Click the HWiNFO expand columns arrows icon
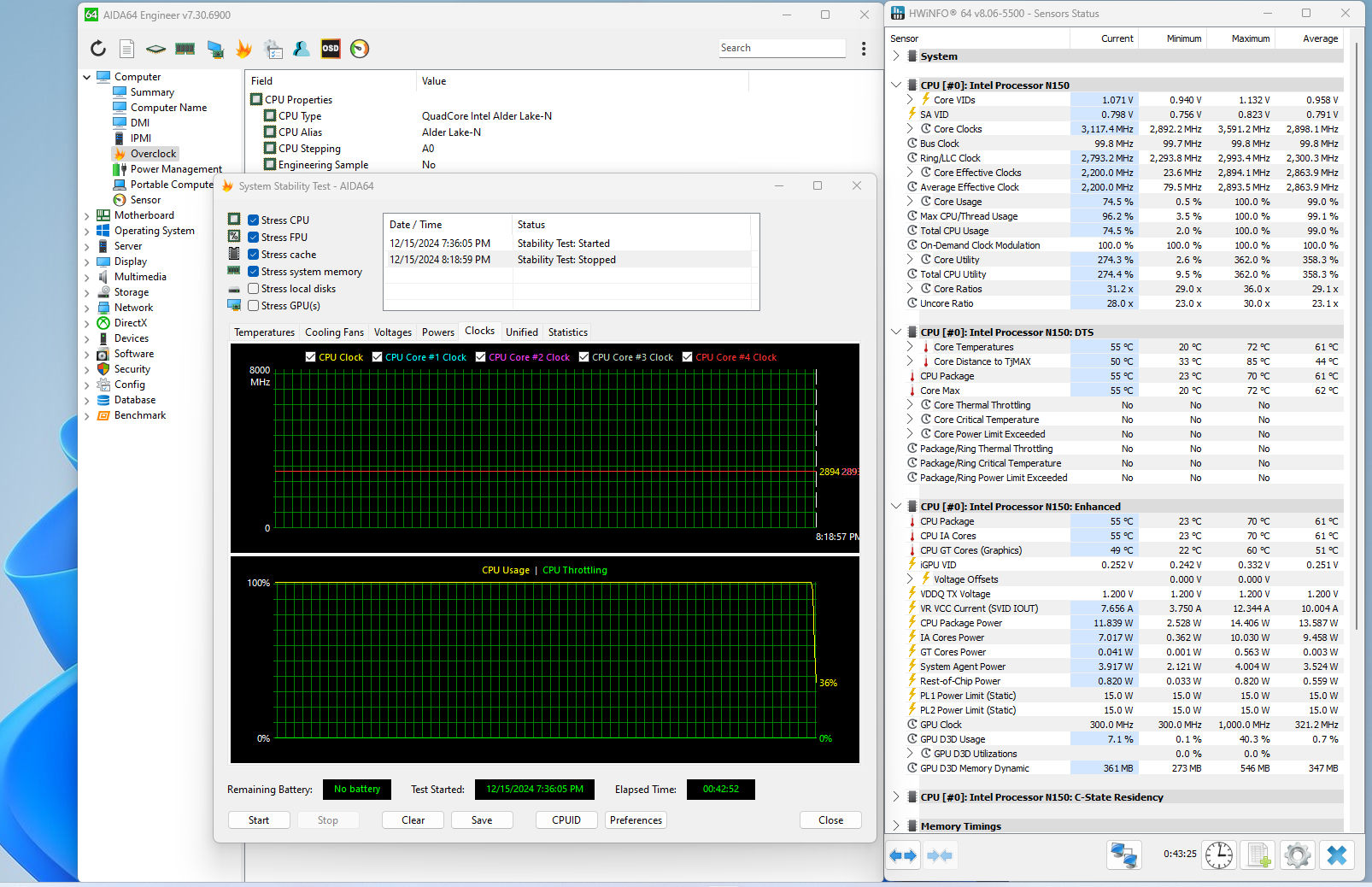The height and width of the screenshot is (887, 1372). coord(903,855)
